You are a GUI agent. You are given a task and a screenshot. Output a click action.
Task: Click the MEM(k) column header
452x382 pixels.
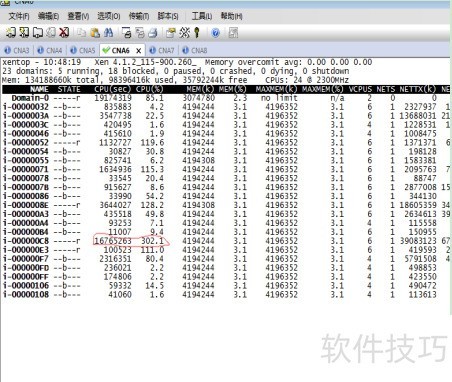(200, 89)
